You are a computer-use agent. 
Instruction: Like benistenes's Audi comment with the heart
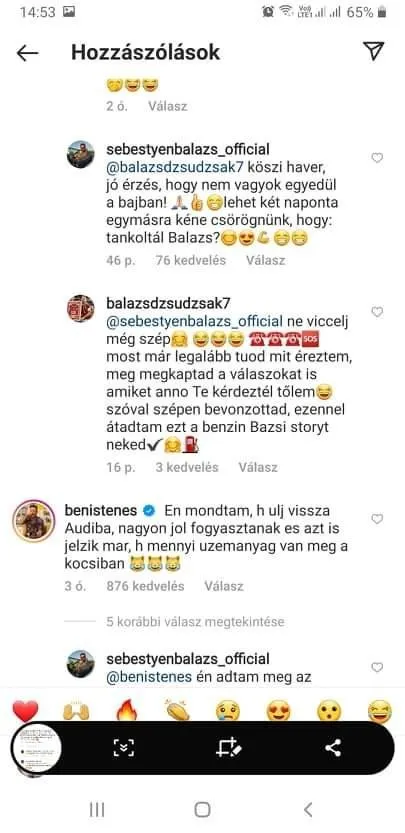click(377, 519)
